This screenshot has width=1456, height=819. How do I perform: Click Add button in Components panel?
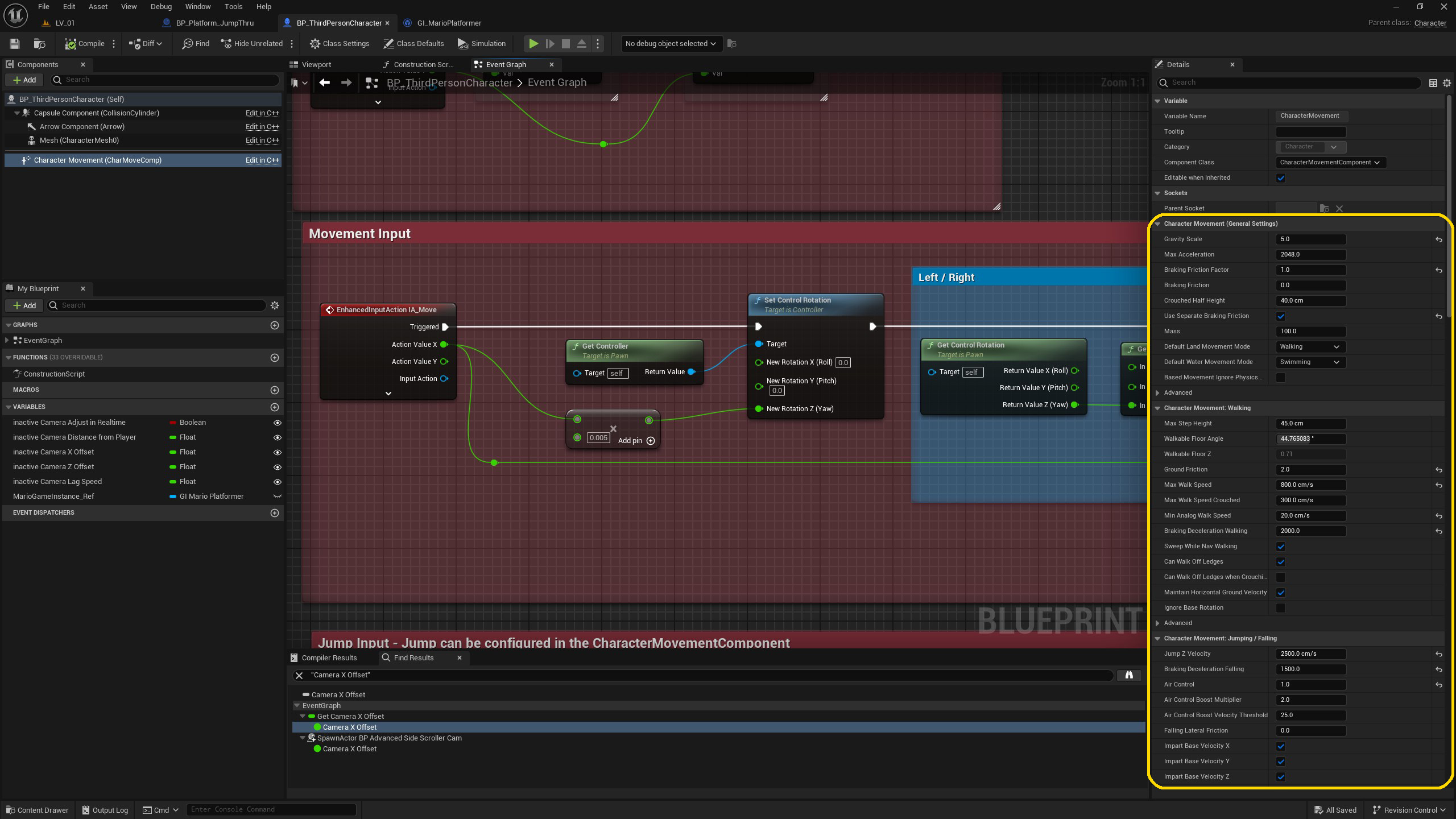[24, 80]
